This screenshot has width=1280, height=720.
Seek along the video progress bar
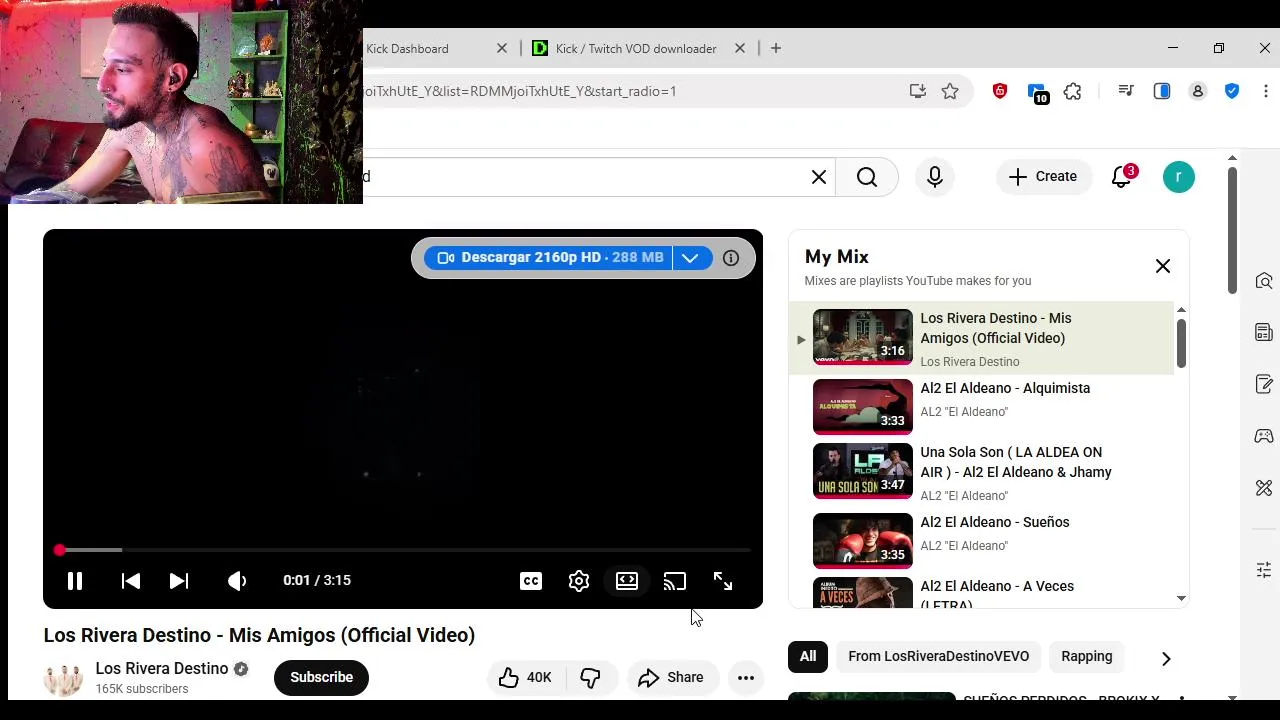point(403,550)
